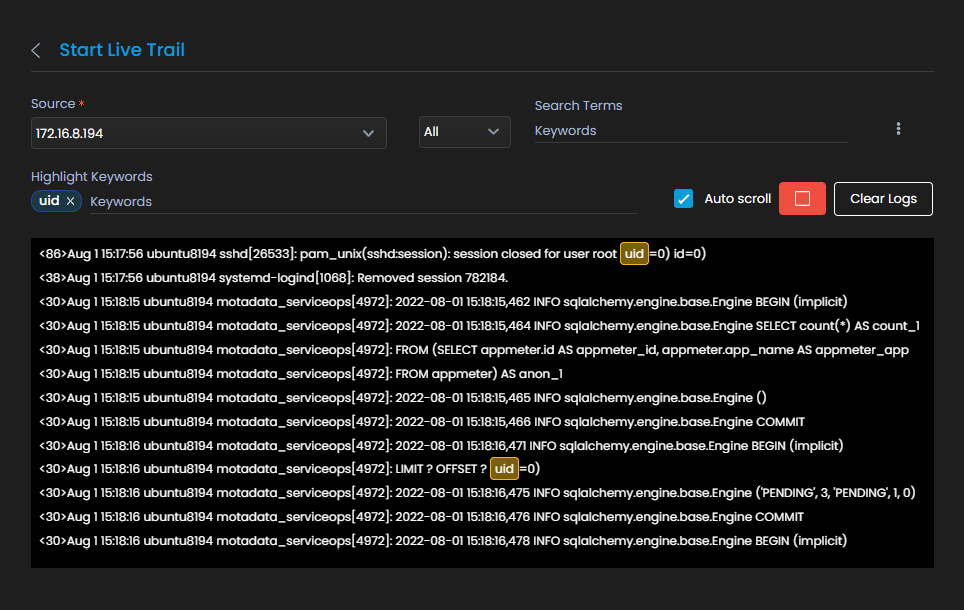Select log line with 'SELECT count(*) AS count_1'
Screen dimensions: 964x610
coord(480,326)
